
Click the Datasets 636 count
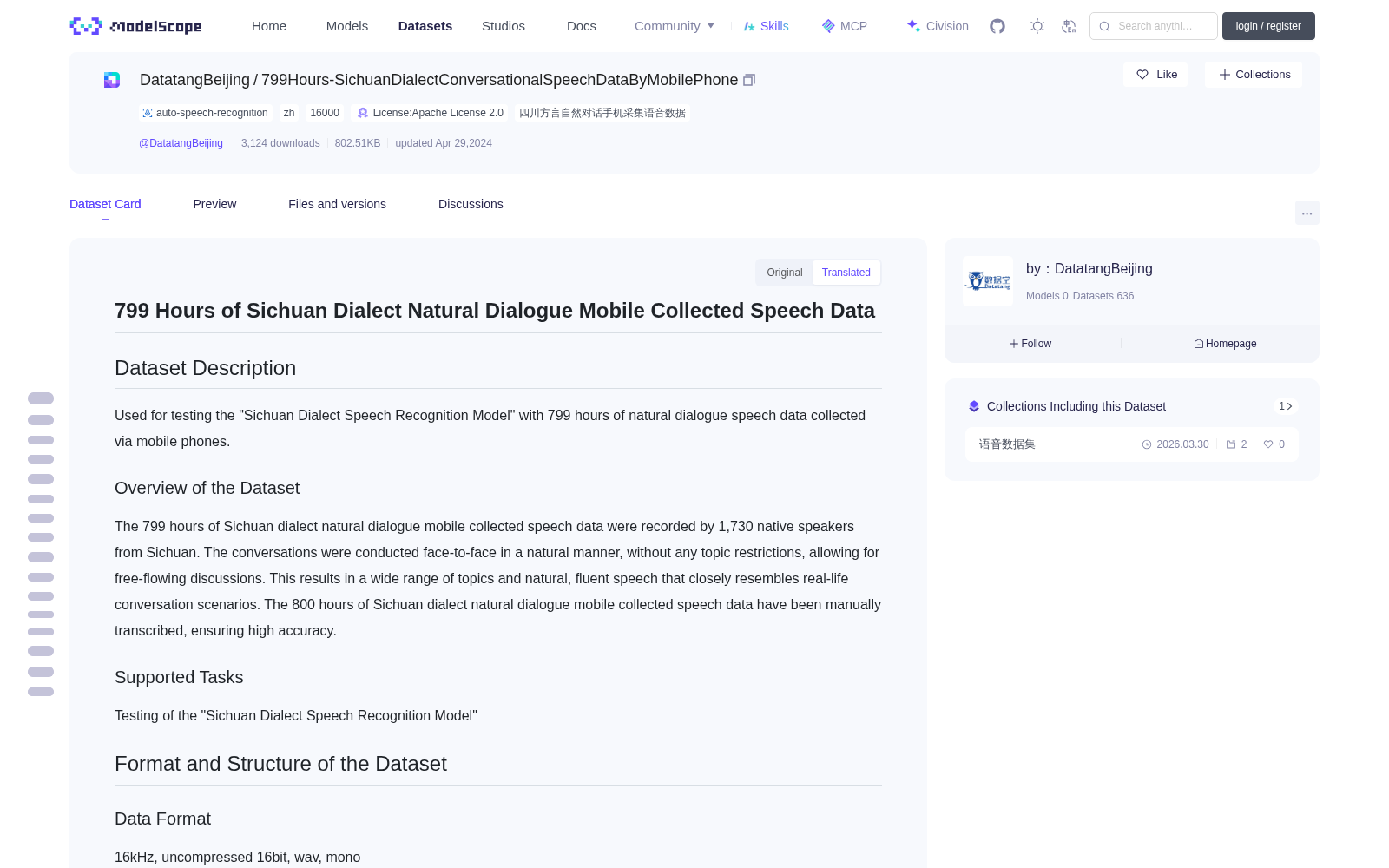click(1103, 296)
